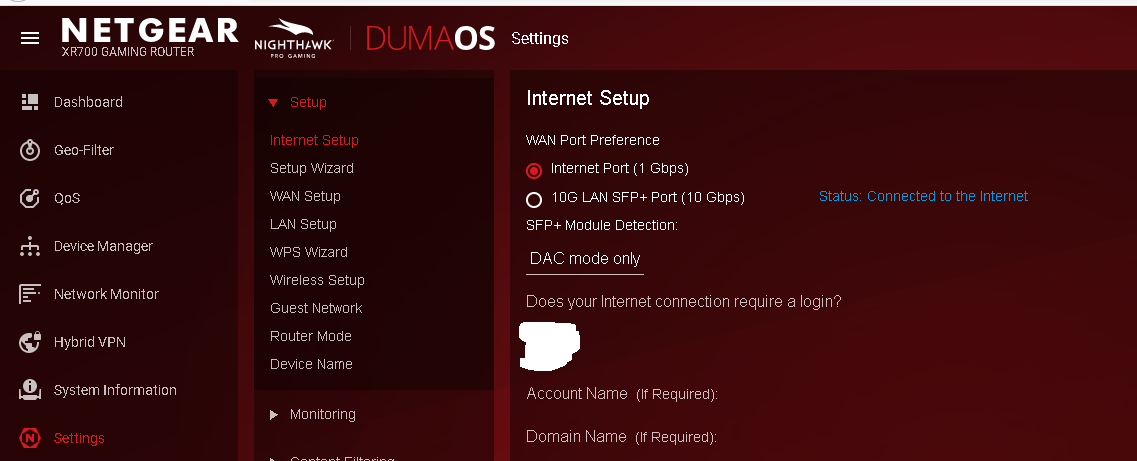This screenshot has height=461, width=1137.
Task: Expand the Monitoring section
Action: point(274,415)
